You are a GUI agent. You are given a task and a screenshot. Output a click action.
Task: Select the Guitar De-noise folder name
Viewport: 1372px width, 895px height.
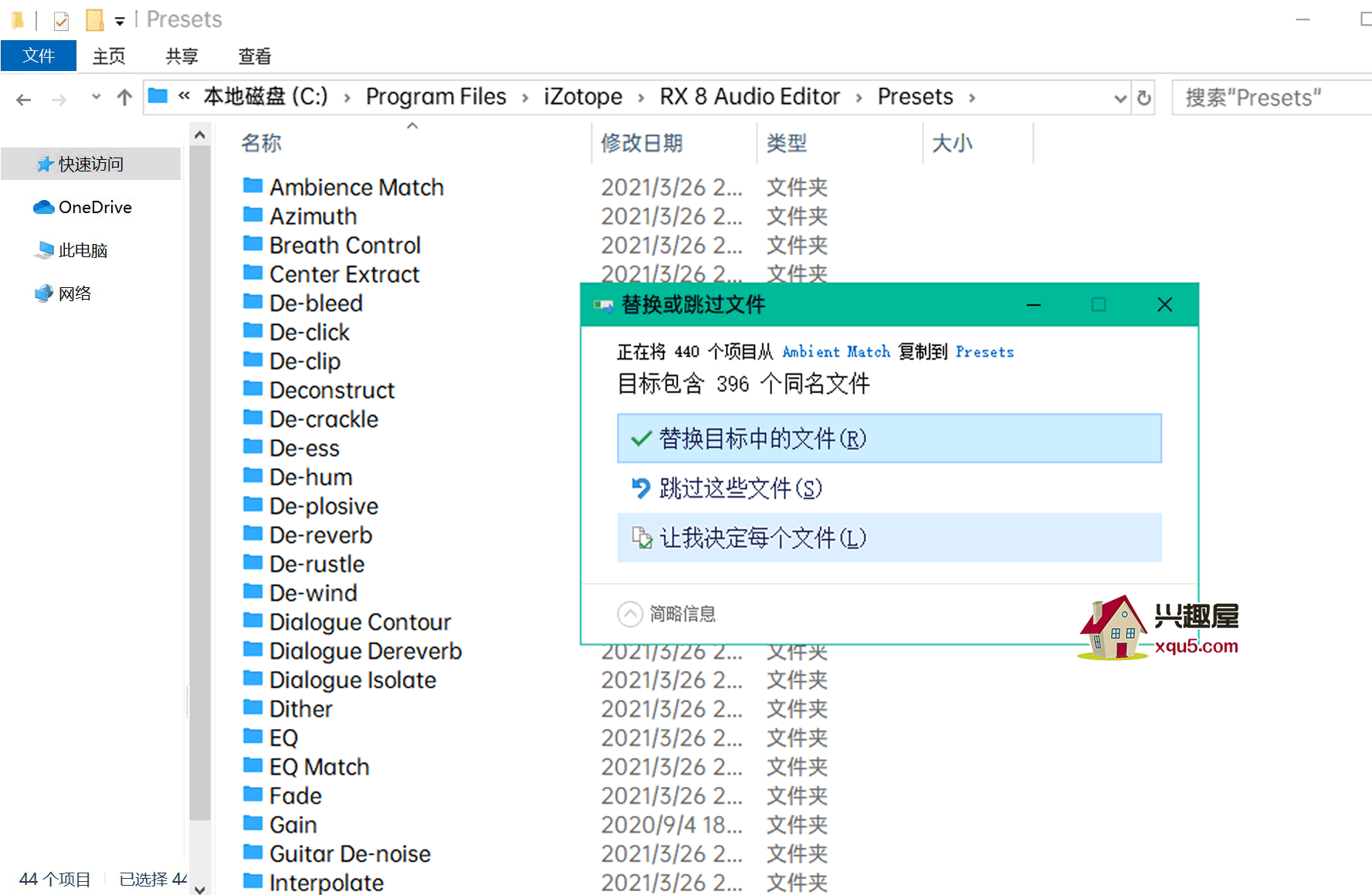coord(350,853)
